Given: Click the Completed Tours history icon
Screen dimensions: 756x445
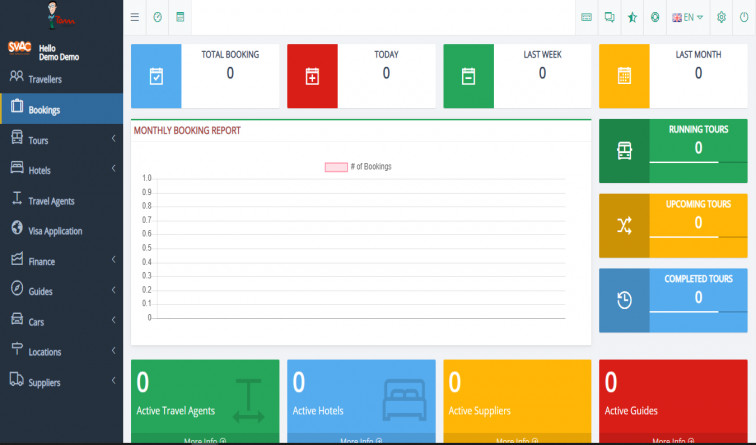Looking at the screenshot, I should click(624, 300).
